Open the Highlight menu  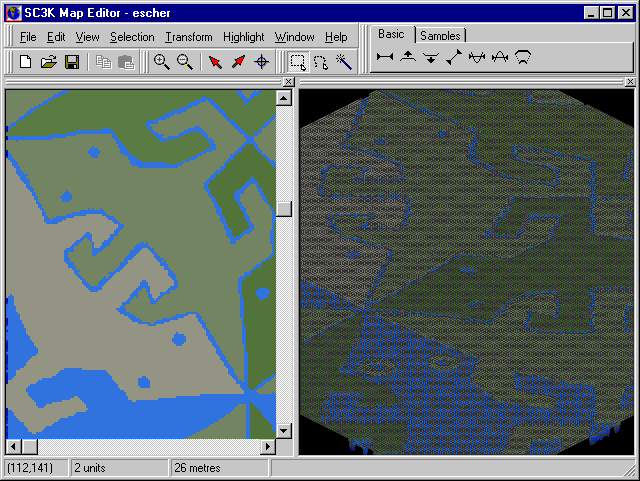pos(244,37)
